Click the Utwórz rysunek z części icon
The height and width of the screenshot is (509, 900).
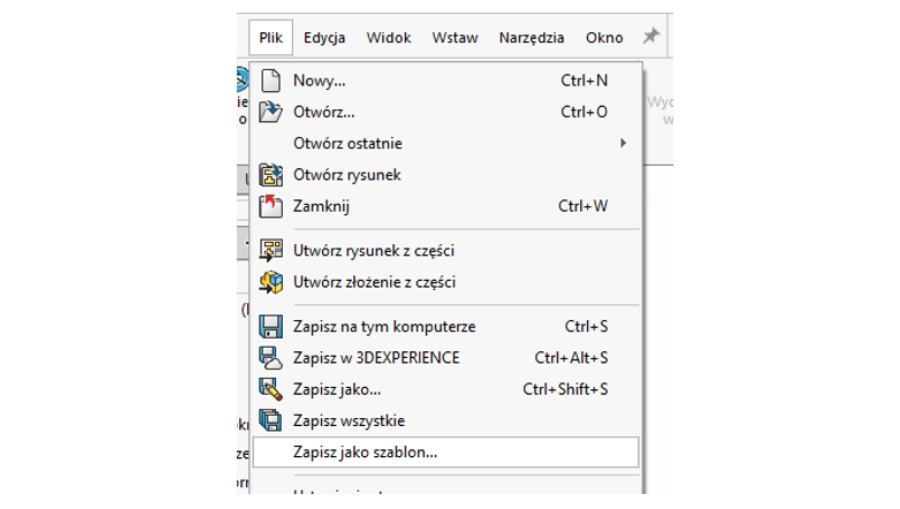point(270,250)
